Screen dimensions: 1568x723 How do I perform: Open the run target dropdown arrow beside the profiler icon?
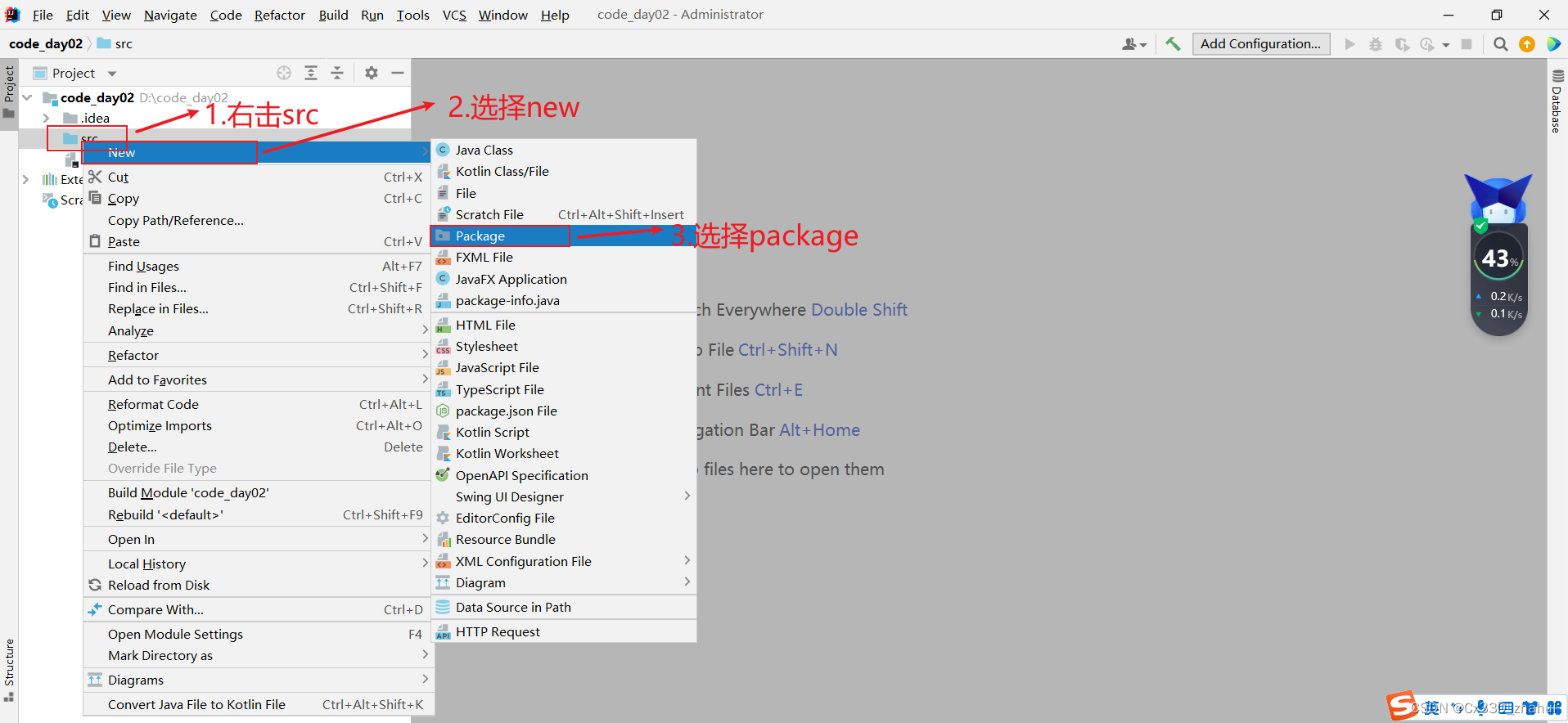pyautogui.click(x=1446, y=45)
